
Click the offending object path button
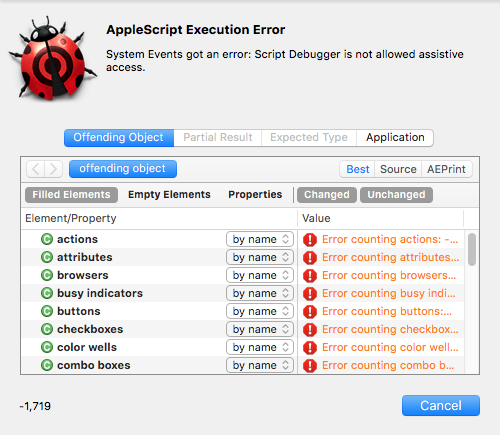[123, 169]
